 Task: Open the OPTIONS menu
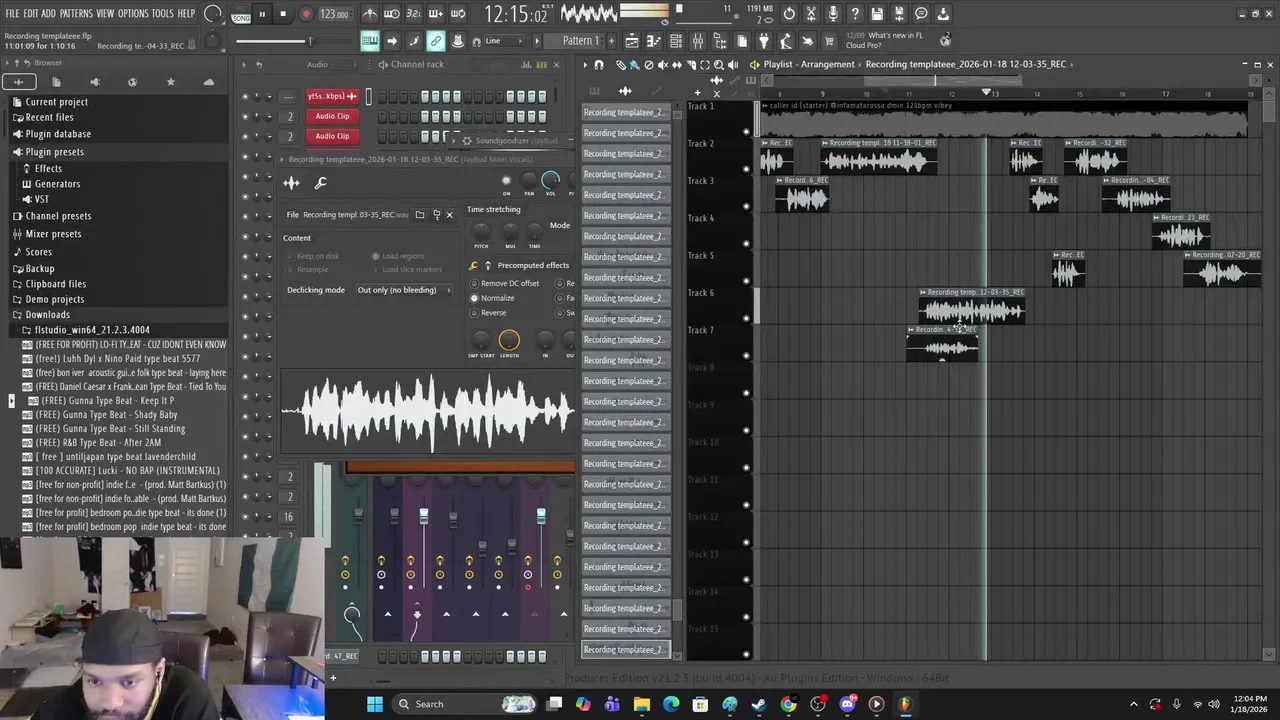[x=133, y=14]
